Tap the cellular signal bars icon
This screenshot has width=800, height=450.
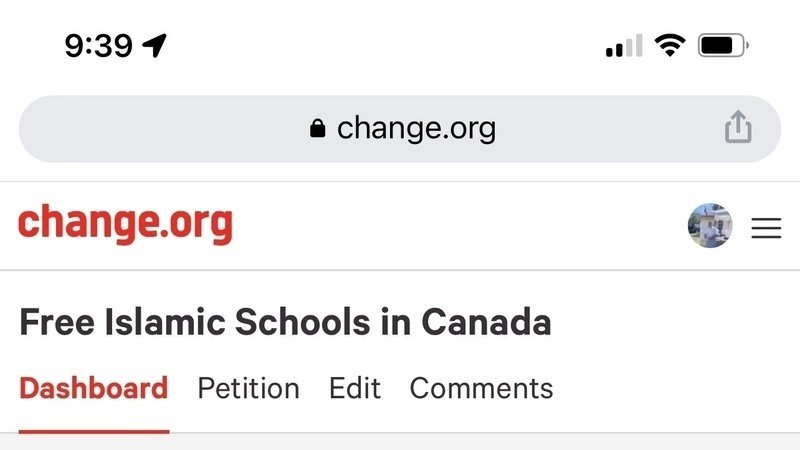pos(624,46)
